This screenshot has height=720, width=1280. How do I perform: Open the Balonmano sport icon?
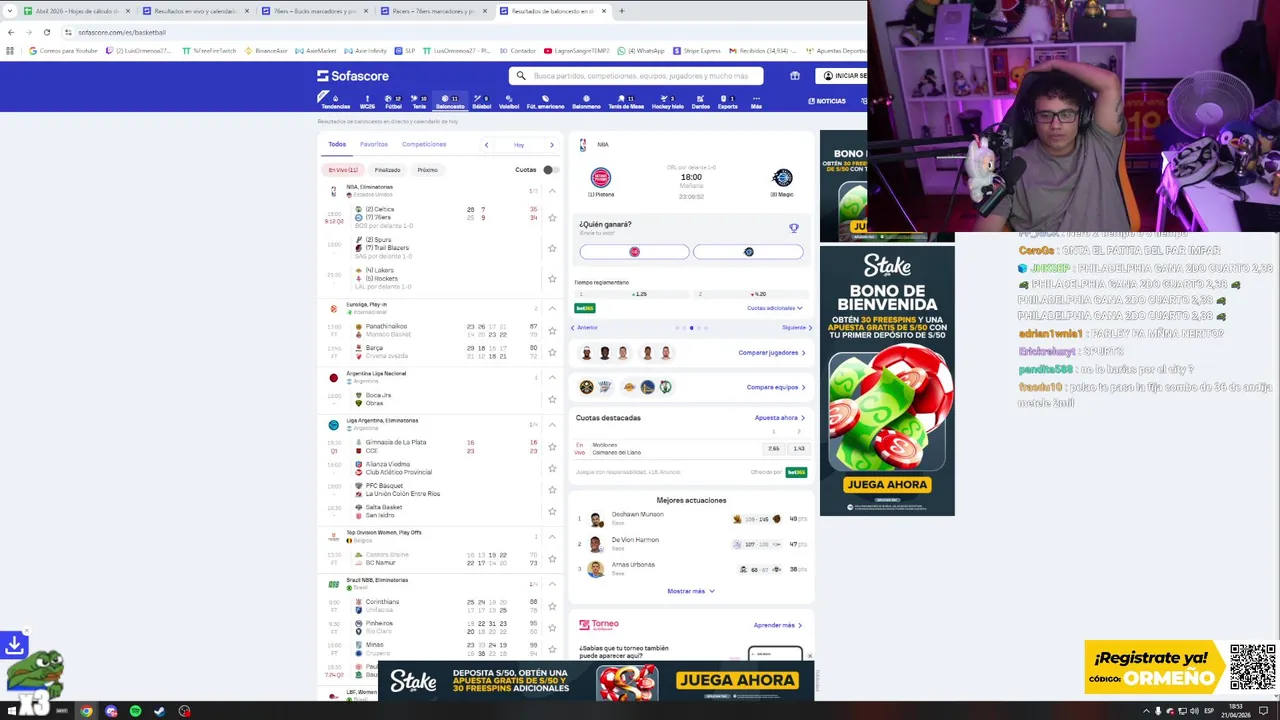coord(586,102)
